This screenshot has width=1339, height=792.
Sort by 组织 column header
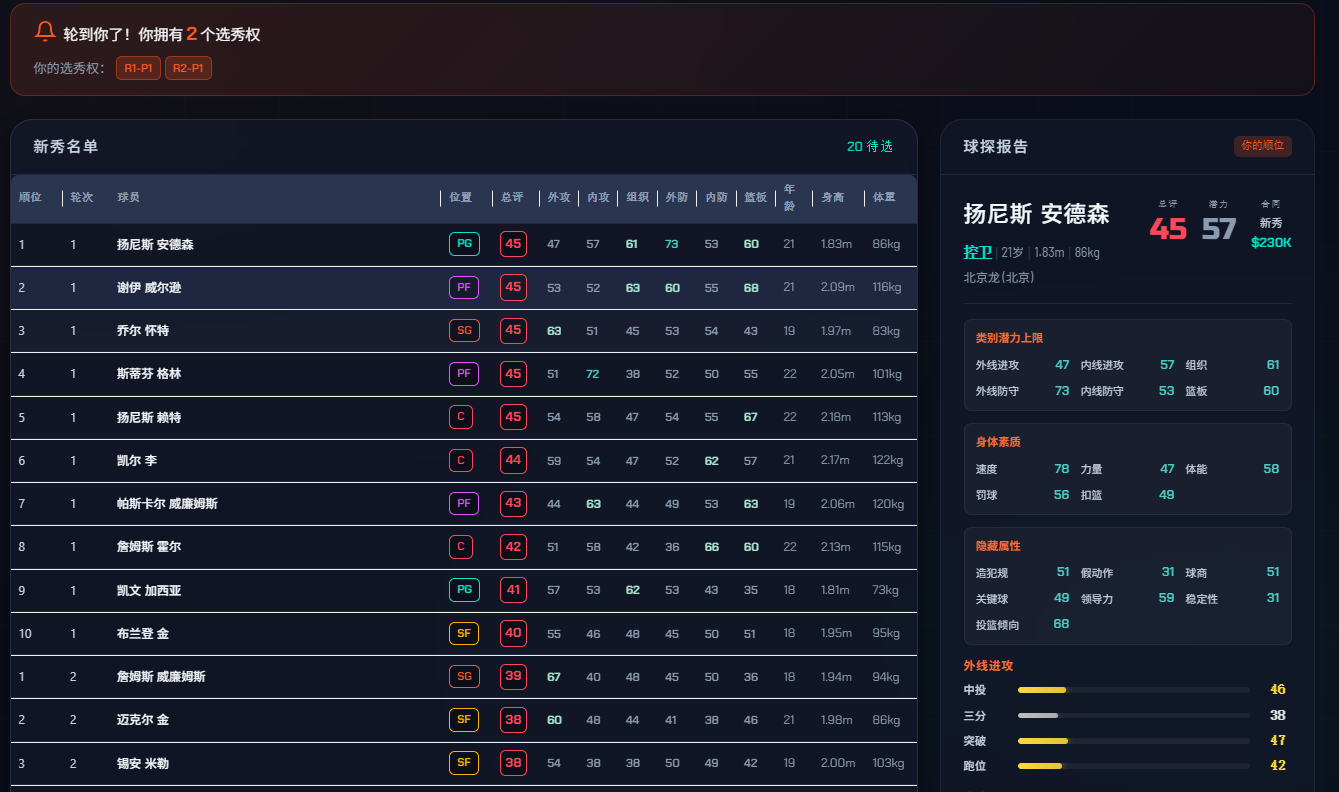click(x=637, y=198)
